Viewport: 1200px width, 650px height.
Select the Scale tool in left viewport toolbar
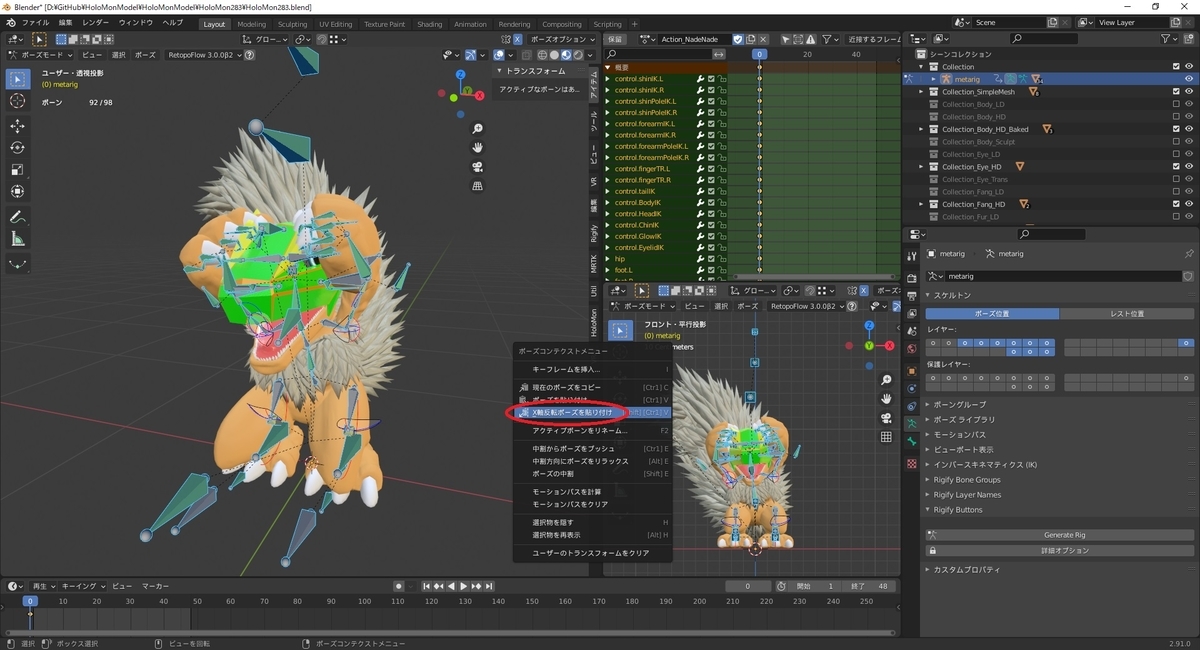click(18, 169)
